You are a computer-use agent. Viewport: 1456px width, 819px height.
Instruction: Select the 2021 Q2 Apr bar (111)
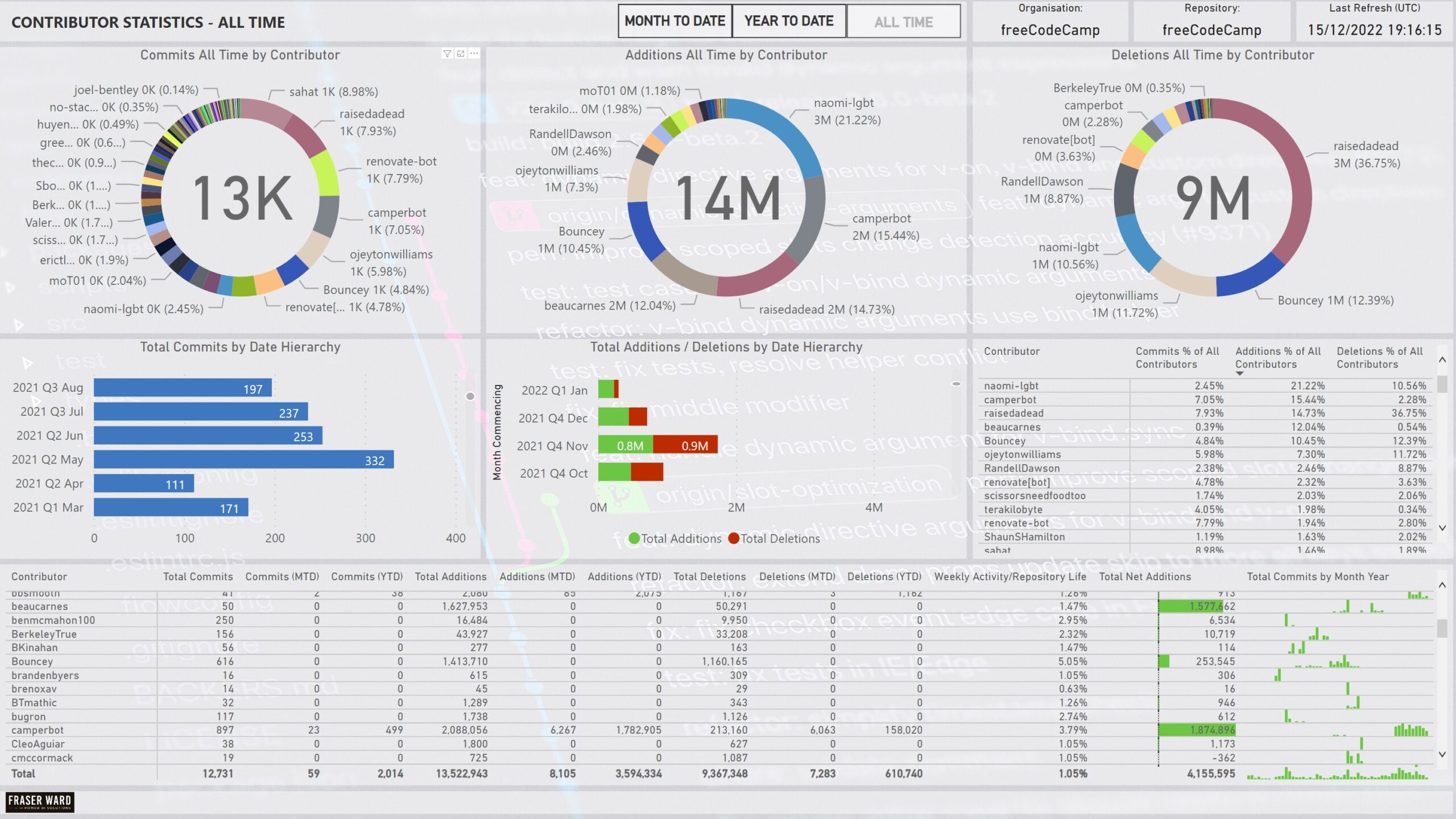point(144,483)
